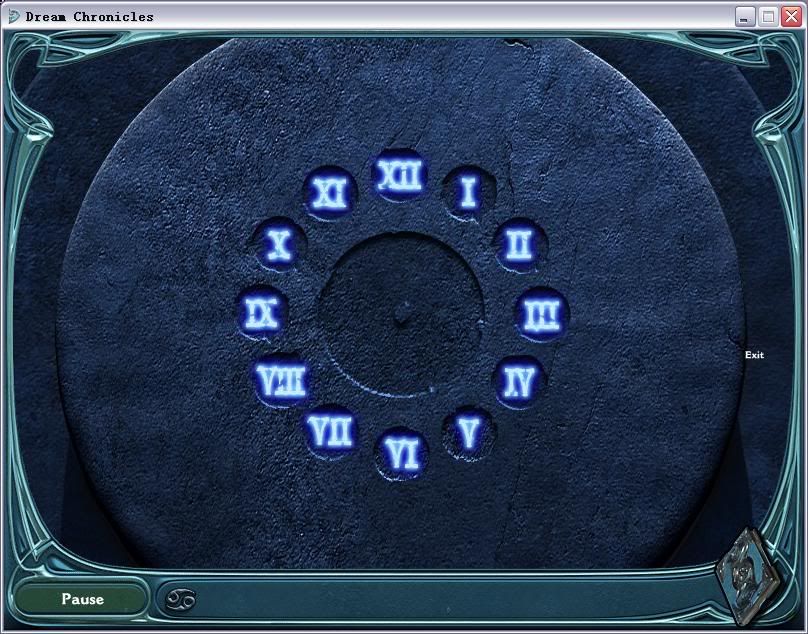Screen dimensions: 808x634
Task: Click the glowing IV numeral stone
Action: (x=520, y=381)
